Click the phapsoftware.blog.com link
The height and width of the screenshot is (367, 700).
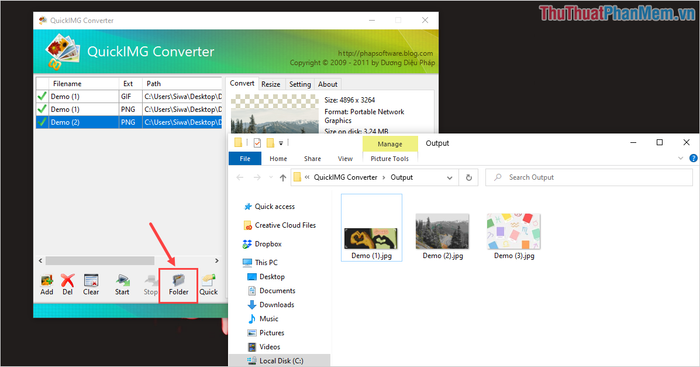(385, 53)
